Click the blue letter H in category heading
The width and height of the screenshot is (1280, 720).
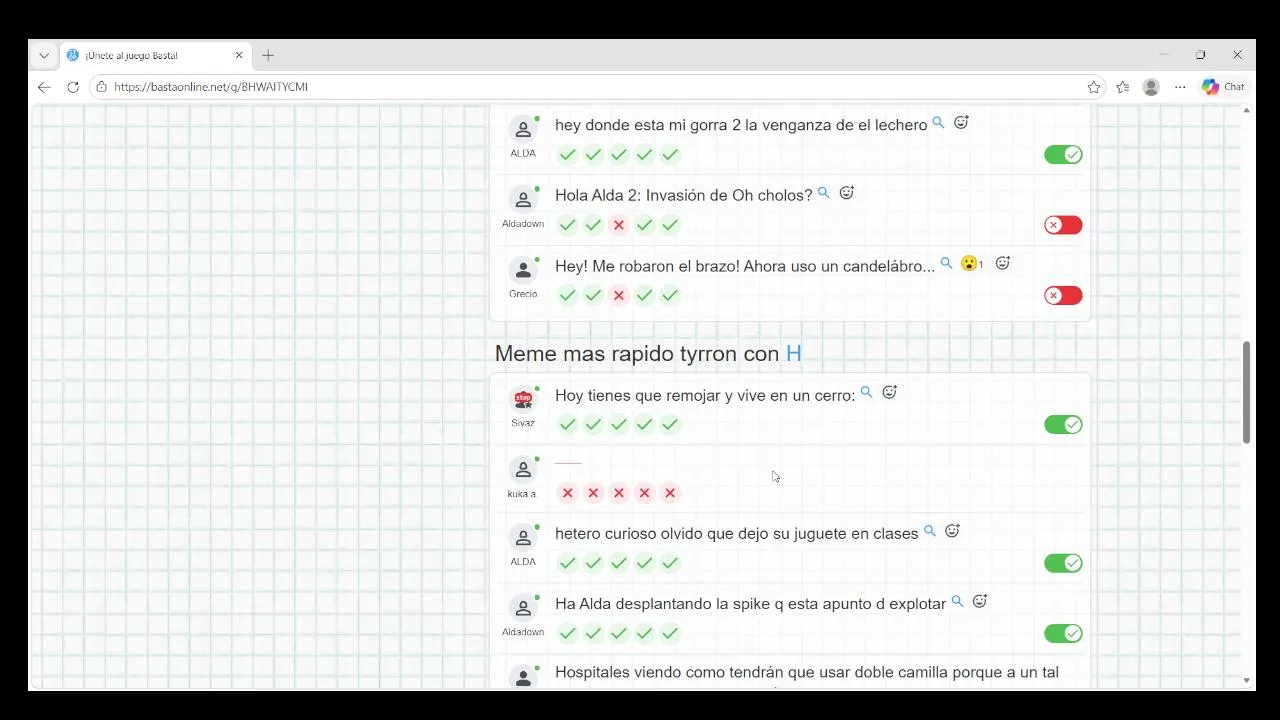(x=794, y=353)
